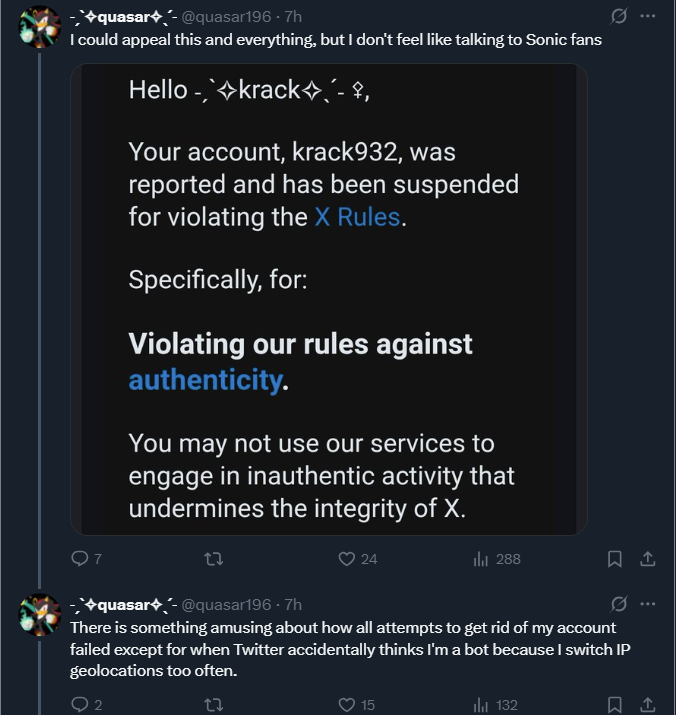676x715 pixels.
Task: Like the first tweet with 24 likes
Action: 345,558
